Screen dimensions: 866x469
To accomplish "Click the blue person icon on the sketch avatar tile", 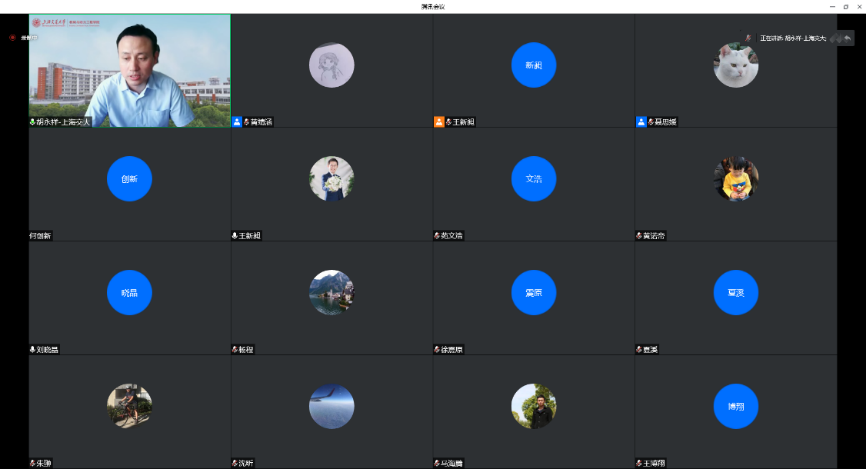I will pos(237,122).
